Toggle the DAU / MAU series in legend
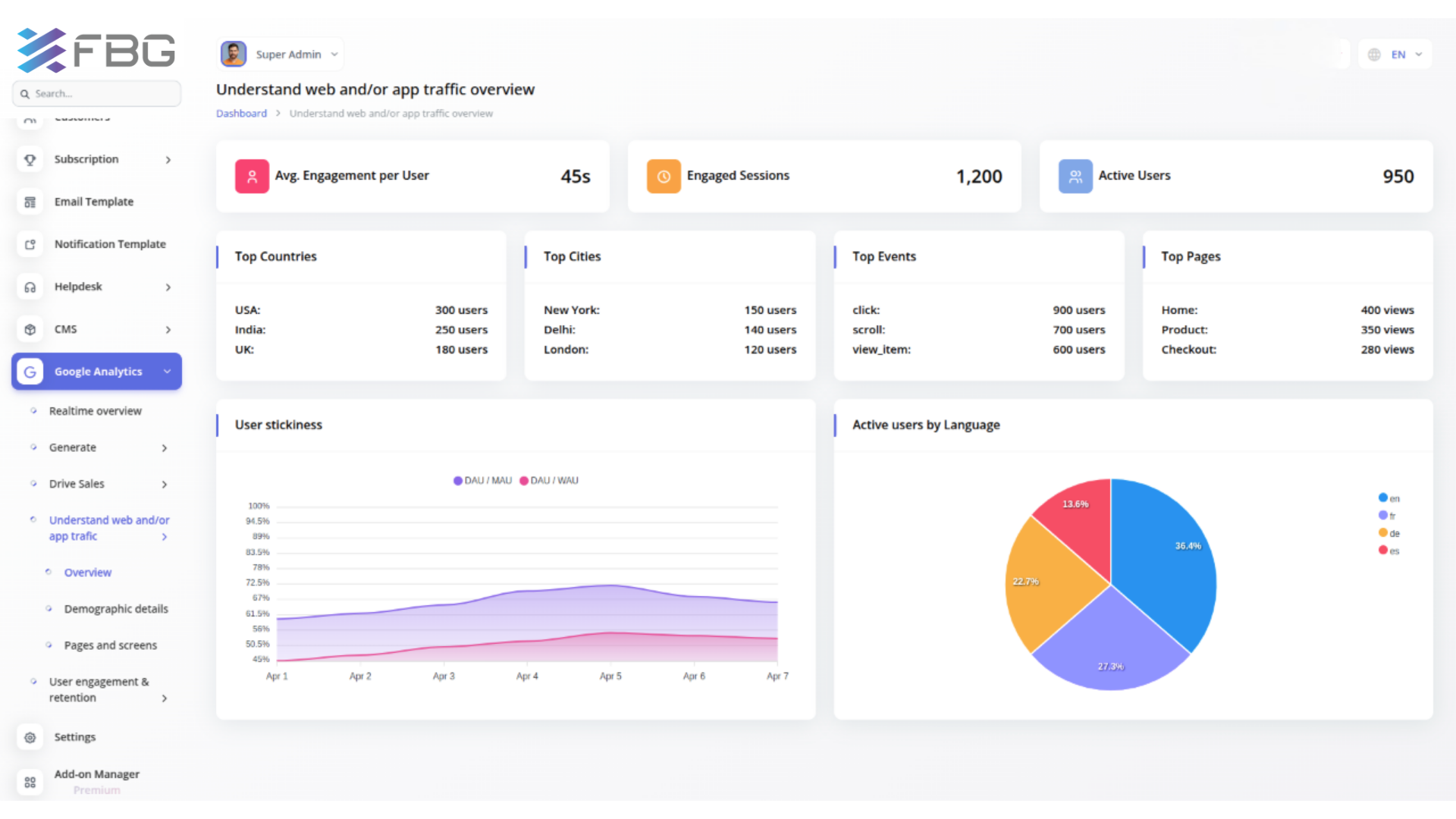 coord(482,481)
